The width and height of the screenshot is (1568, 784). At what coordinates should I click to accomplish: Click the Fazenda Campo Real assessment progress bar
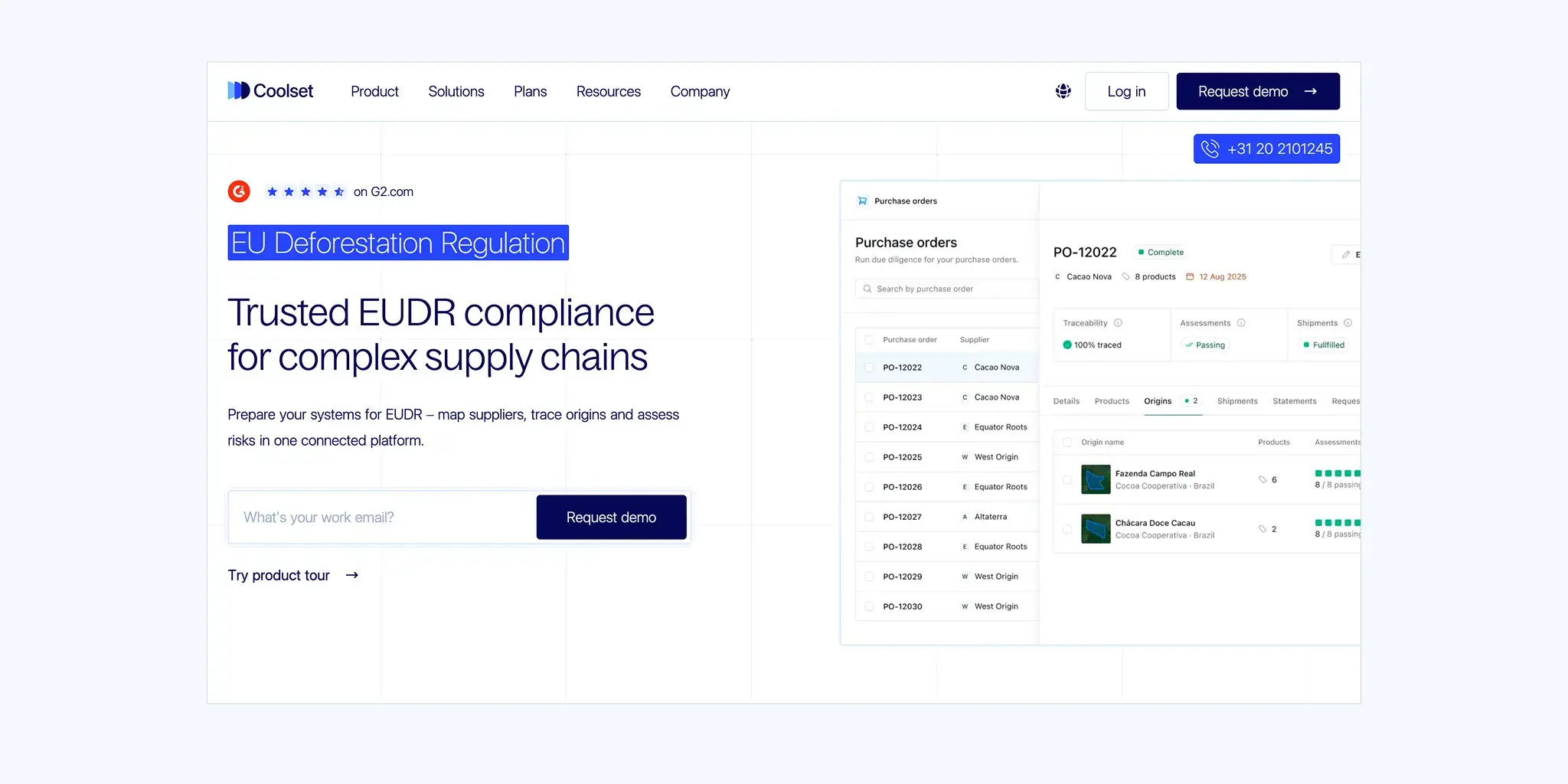point(1338,473)
